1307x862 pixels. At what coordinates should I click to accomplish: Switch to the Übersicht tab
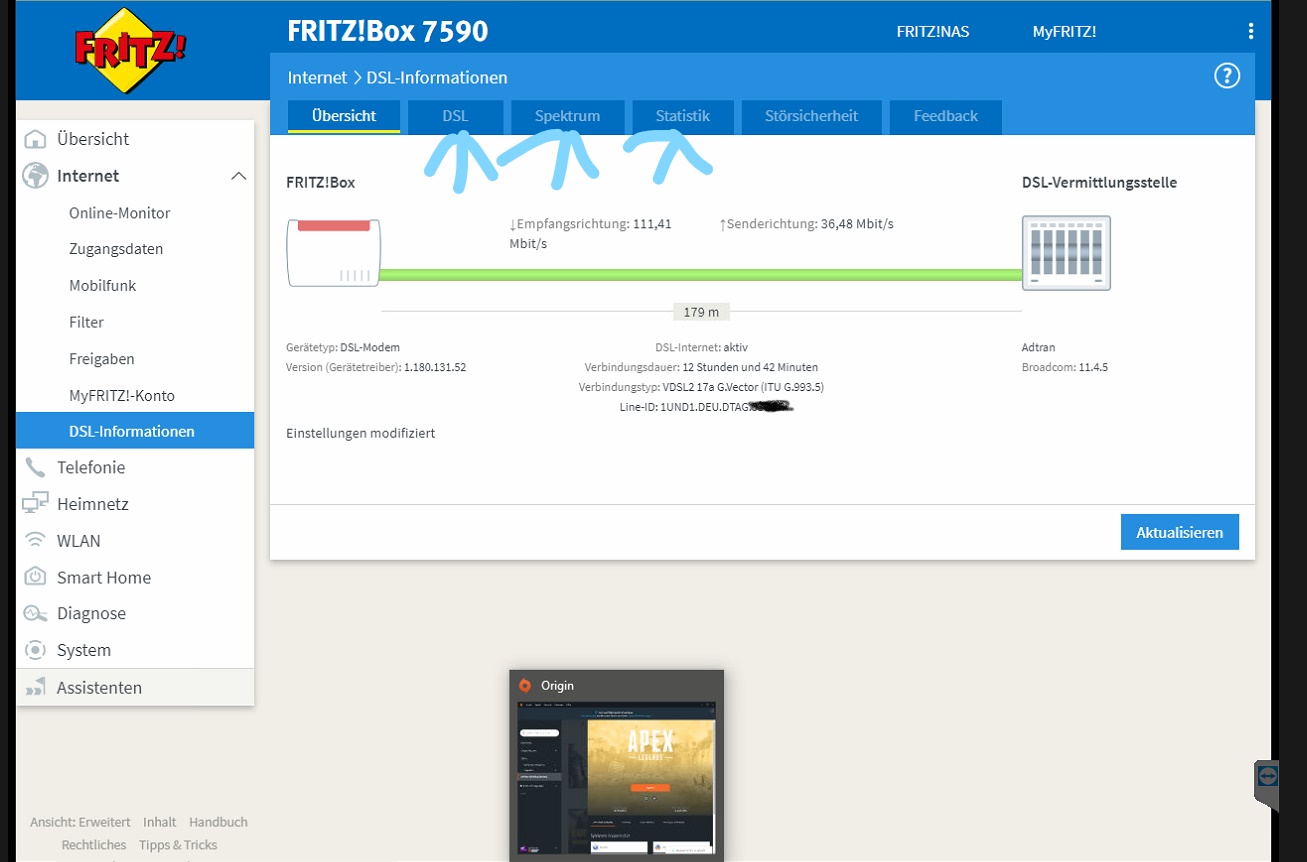coord(344,116)
